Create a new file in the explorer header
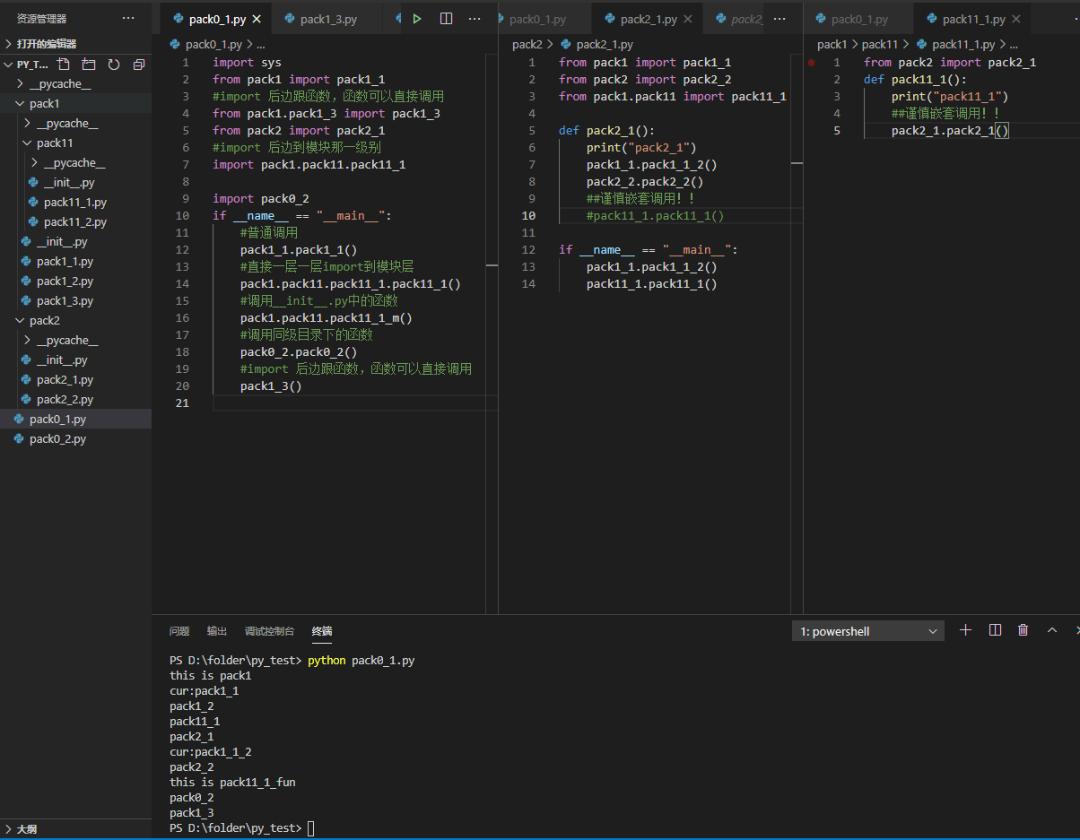The height and width of the screenshot is (840, 1080). click(x=64, y=64)
